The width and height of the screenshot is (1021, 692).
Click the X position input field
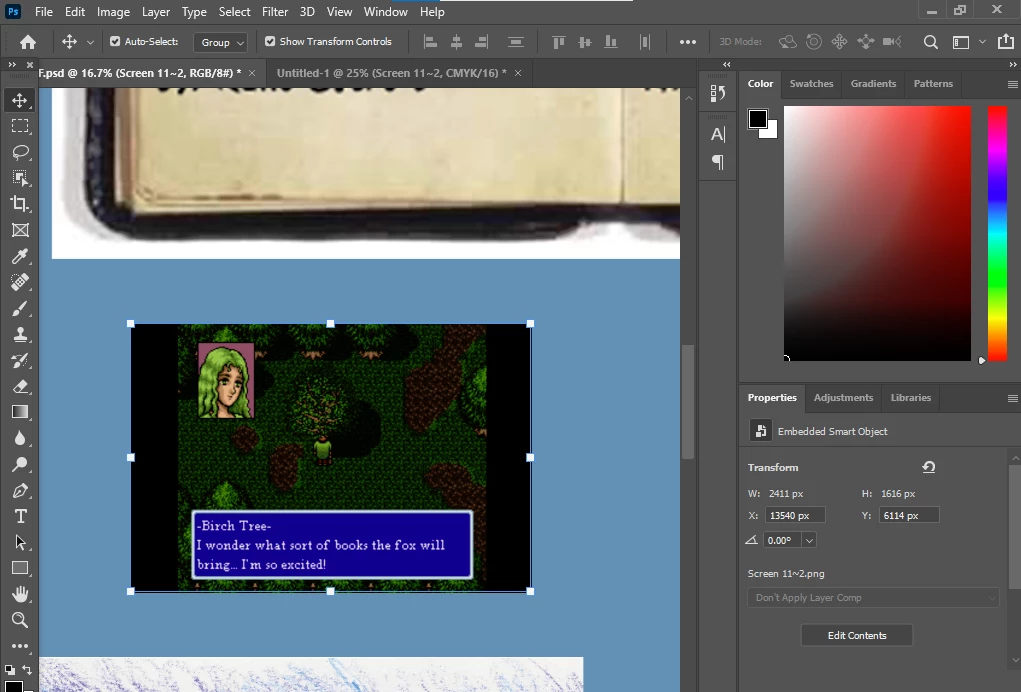pos(795,516)
